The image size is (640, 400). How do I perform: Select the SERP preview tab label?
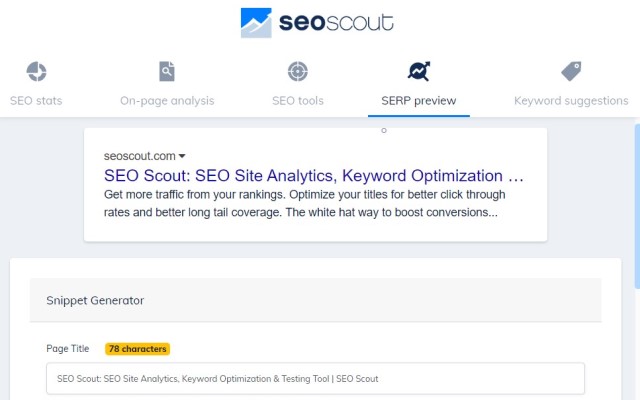[419, 100]
